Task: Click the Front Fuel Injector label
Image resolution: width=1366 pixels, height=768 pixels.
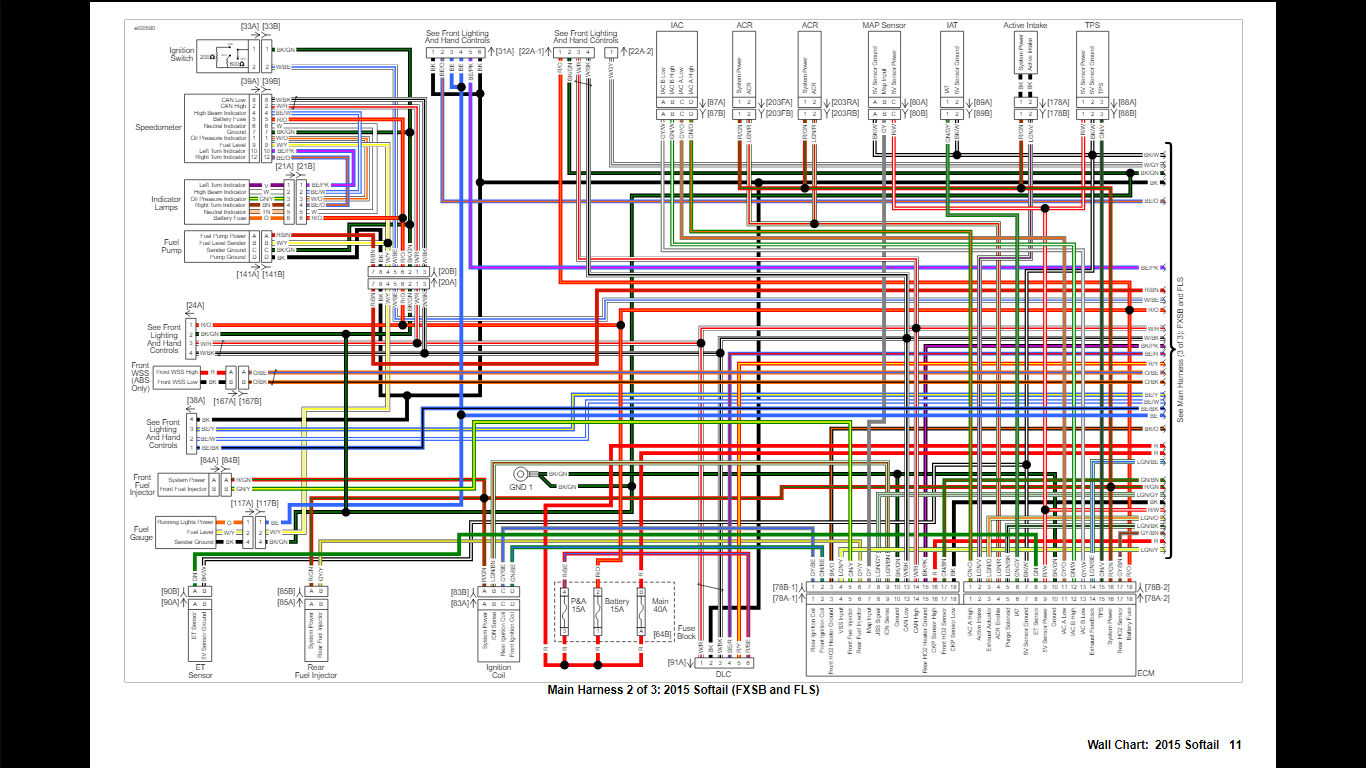Action: pyautogui.click(x=143, y=485)
